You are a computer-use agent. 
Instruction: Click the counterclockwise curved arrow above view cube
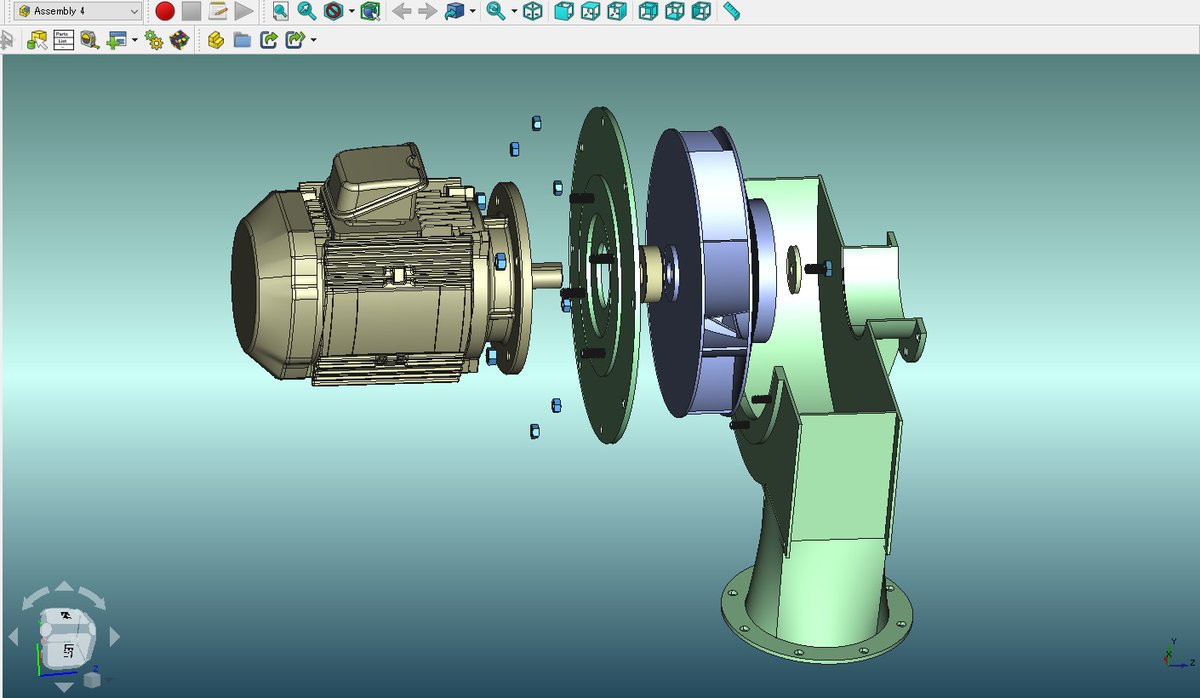(34, 599)
